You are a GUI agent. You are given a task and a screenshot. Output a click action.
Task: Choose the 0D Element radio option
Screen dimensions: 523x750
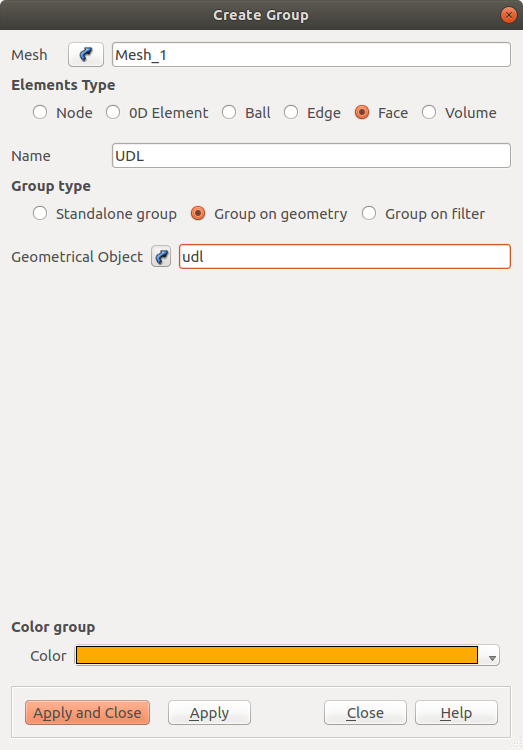(113, 112)
